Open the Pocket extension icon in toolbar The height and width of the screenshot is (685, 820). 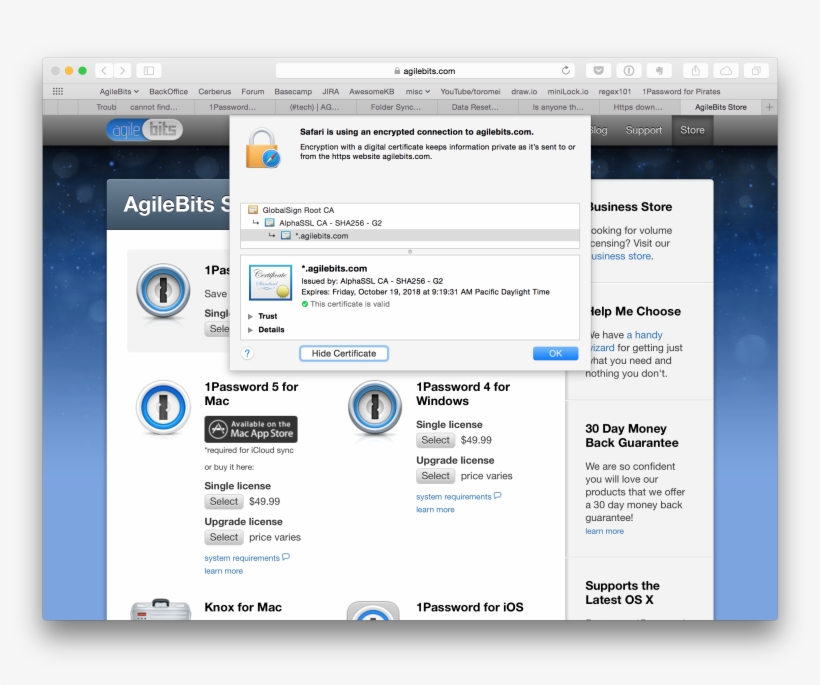click(598, 71)
